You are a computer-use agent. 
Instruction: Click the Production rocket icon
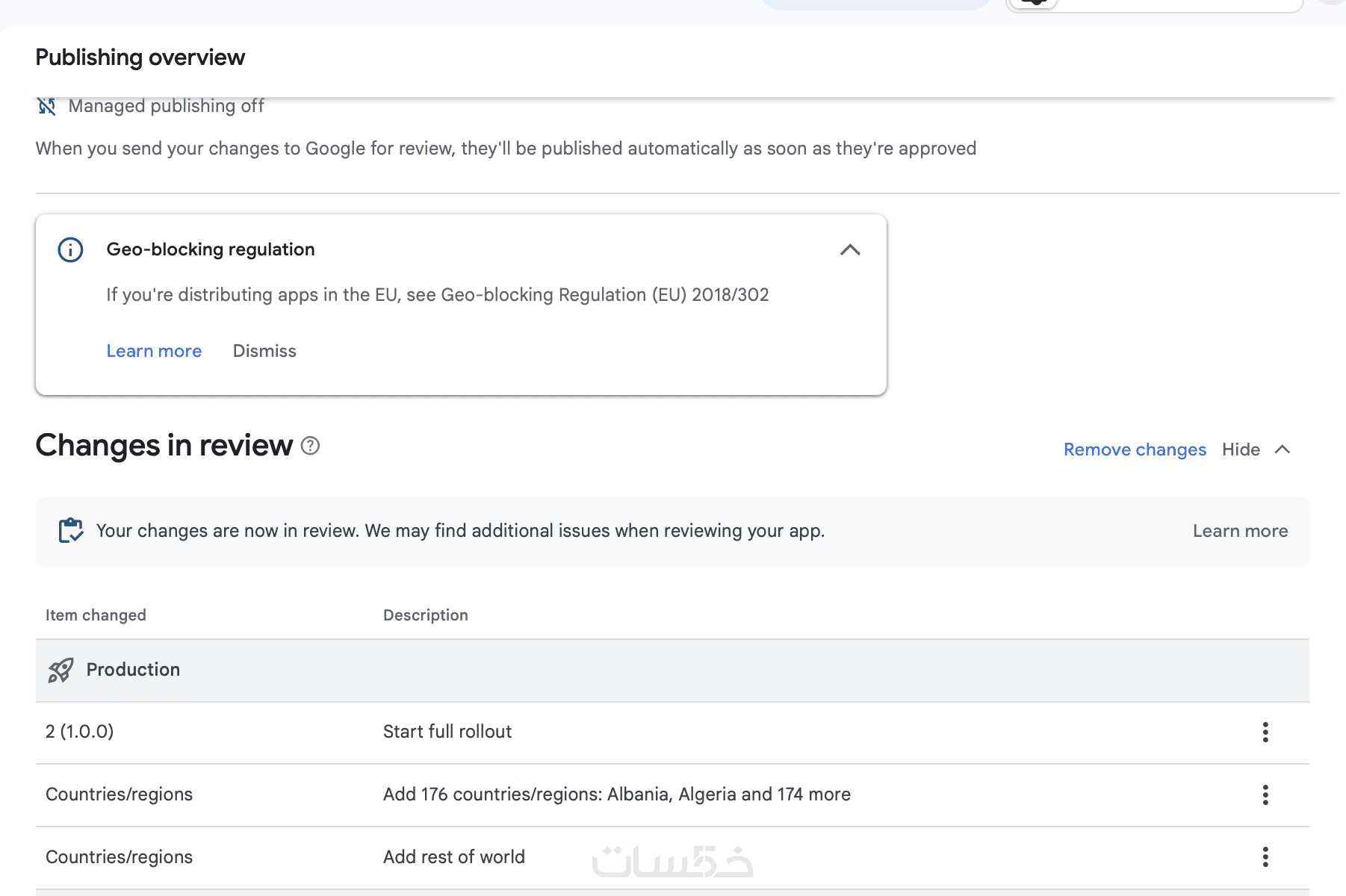pos(61,670)
